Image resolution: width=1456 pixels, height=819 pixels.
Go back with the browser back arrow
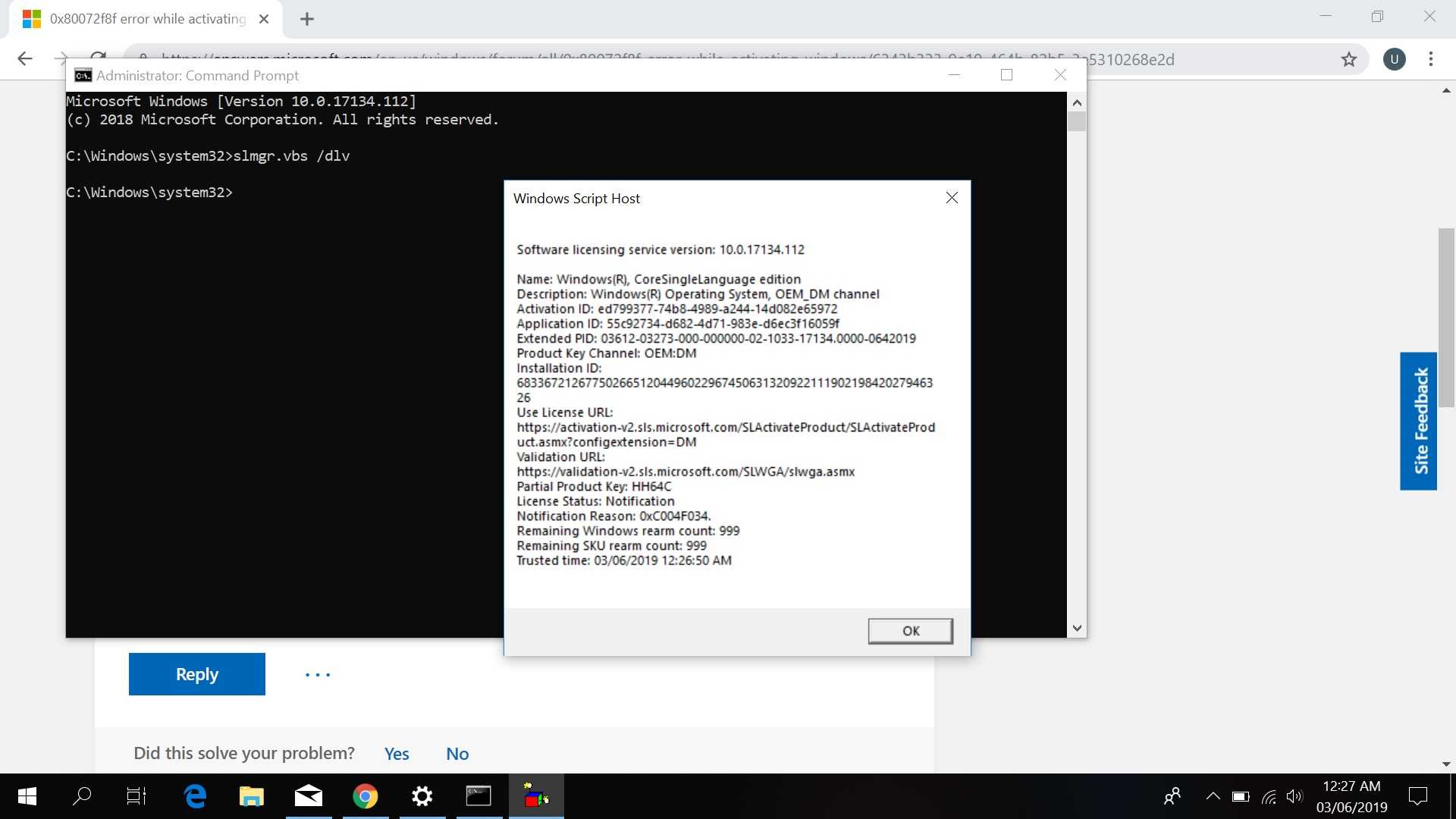point(25,59)
